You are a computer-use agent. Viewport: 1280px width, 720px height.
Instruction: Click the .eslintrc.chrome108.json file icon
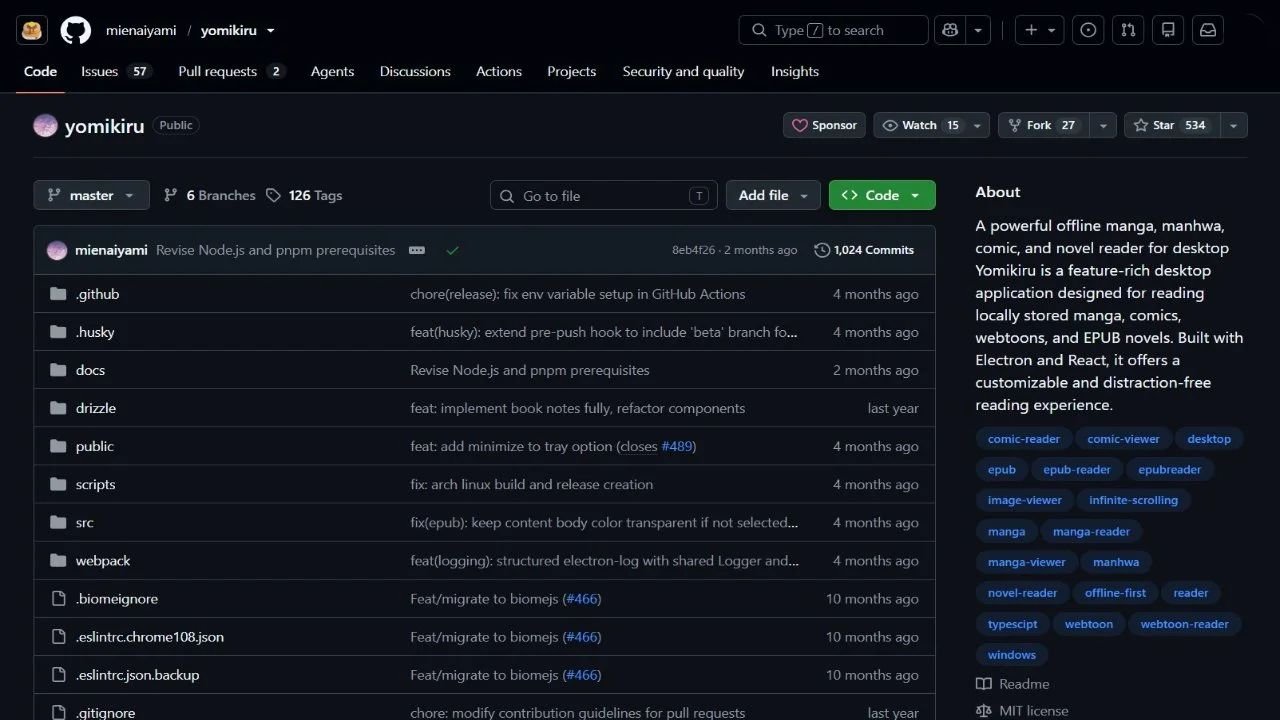(58, 637)
